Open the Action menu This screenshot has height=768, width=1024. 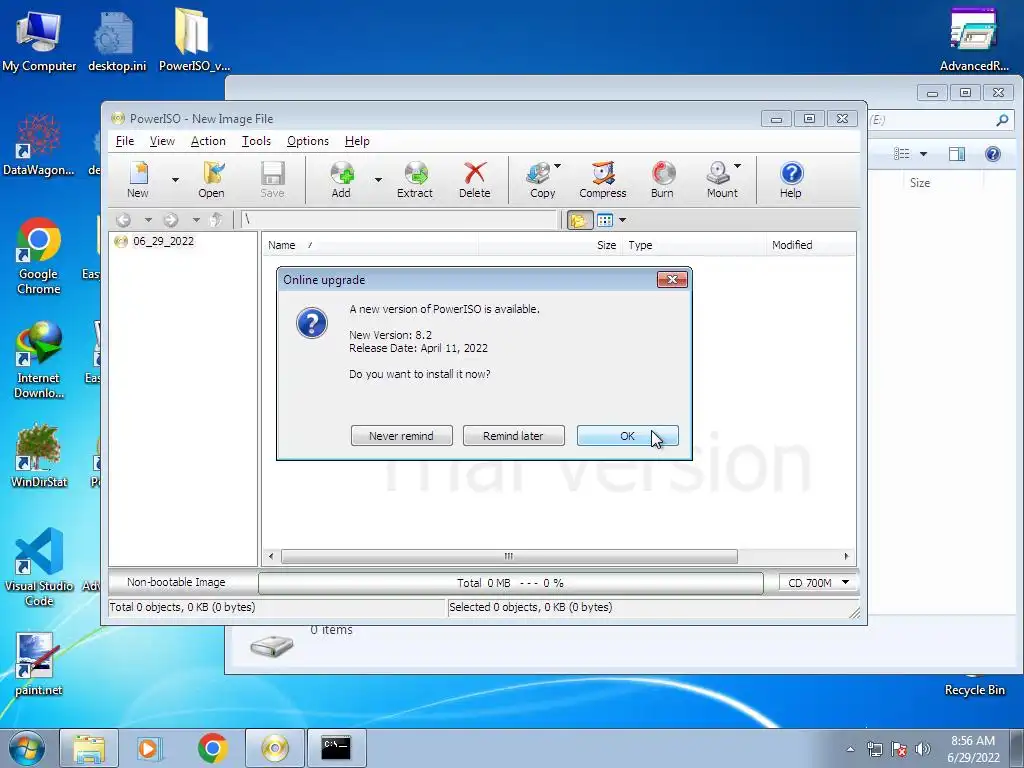click(x=208, y=141)
